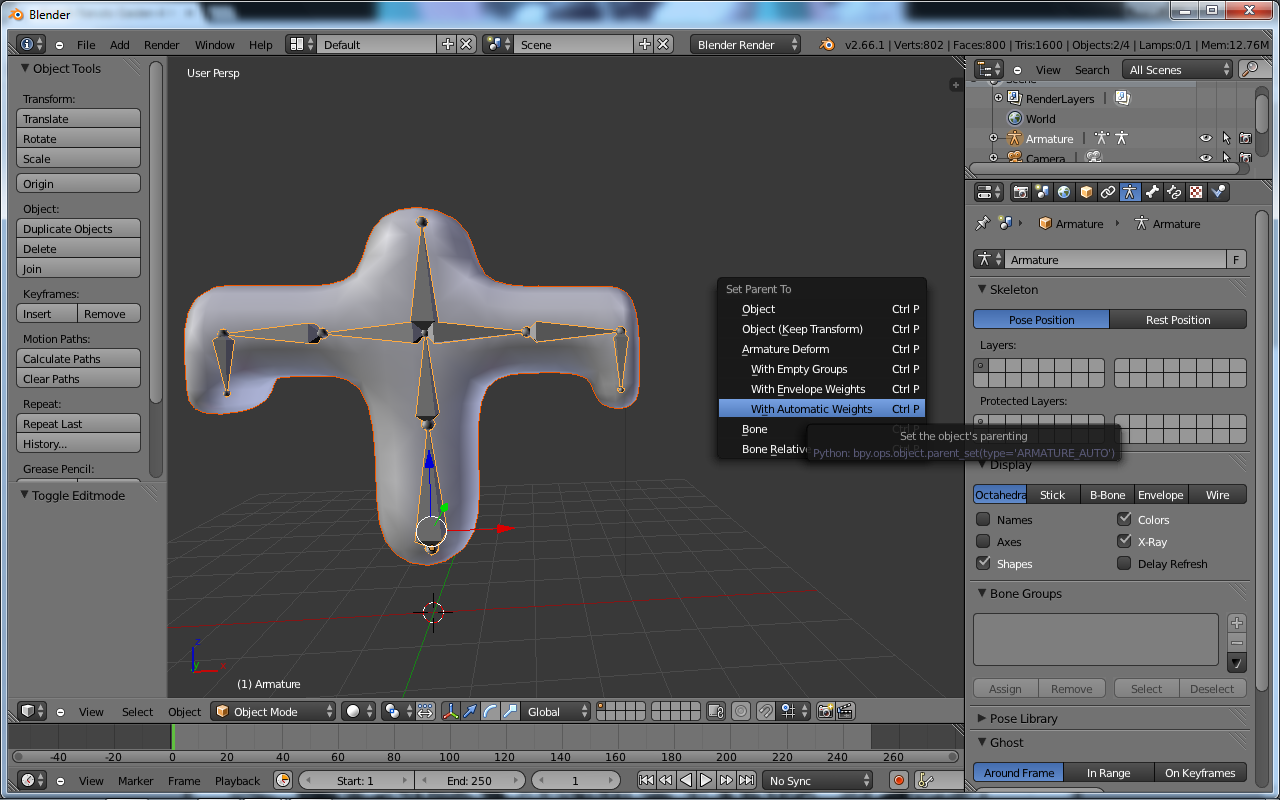Click the pin icon in the properties context path

pos(982,223)
